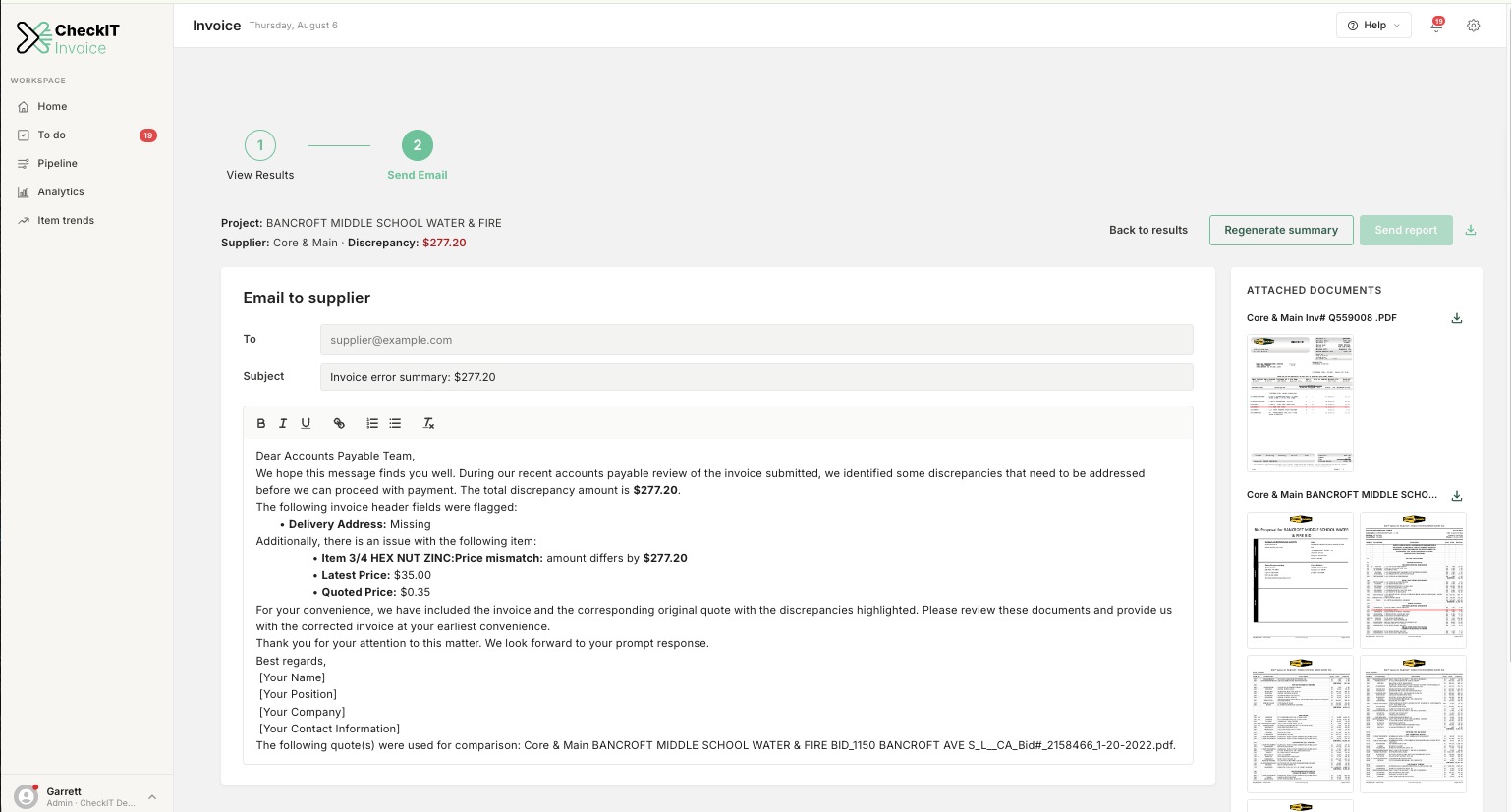Click the To do badge showing 19
This screenshot has width=1511, height=812.
click(x=148, y=135)
